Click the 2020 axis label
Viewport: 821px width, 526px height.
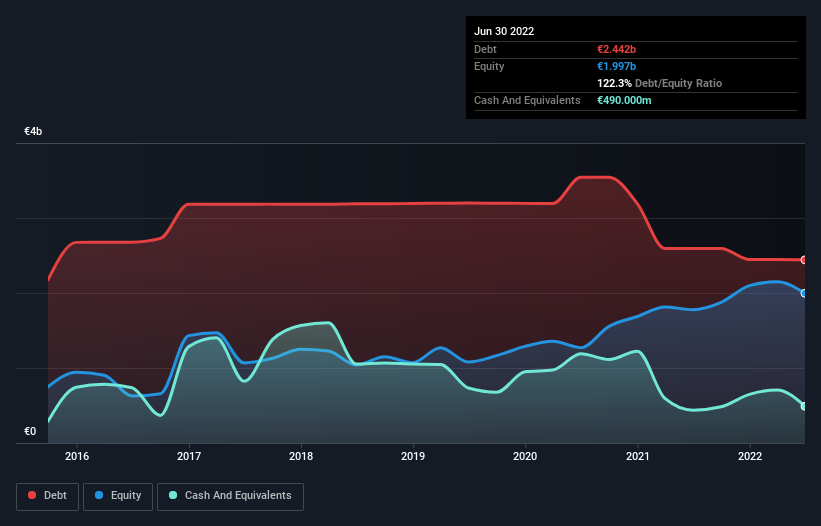(x=525, y=456)
